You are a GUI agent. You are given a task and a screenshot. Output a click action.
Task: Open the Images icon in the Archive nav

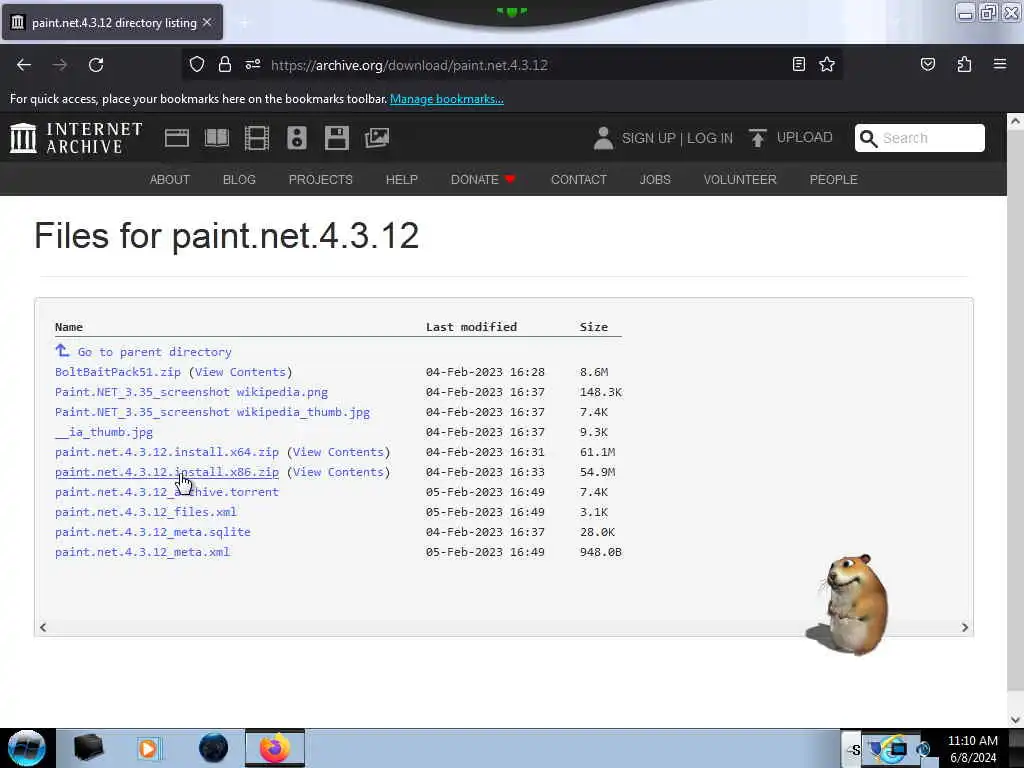pyautogui.click(x=377, y=138)
